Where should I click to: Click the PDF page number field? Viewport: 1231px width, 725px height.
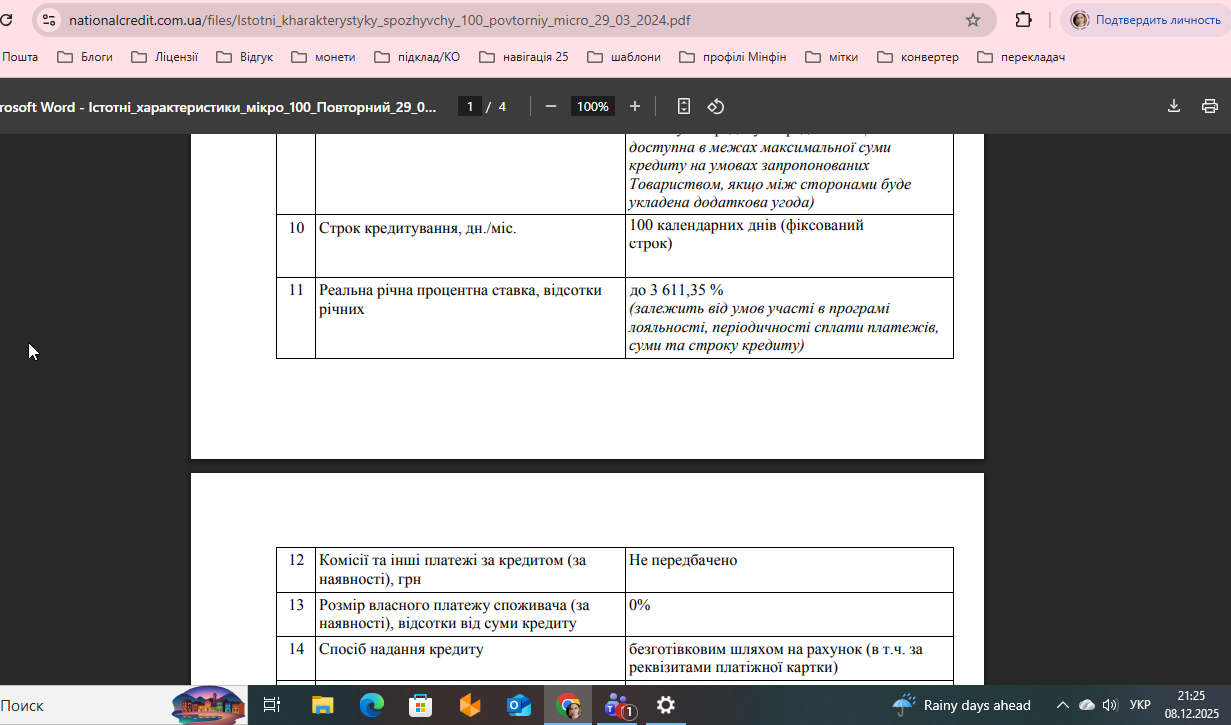tap(469, 106)
